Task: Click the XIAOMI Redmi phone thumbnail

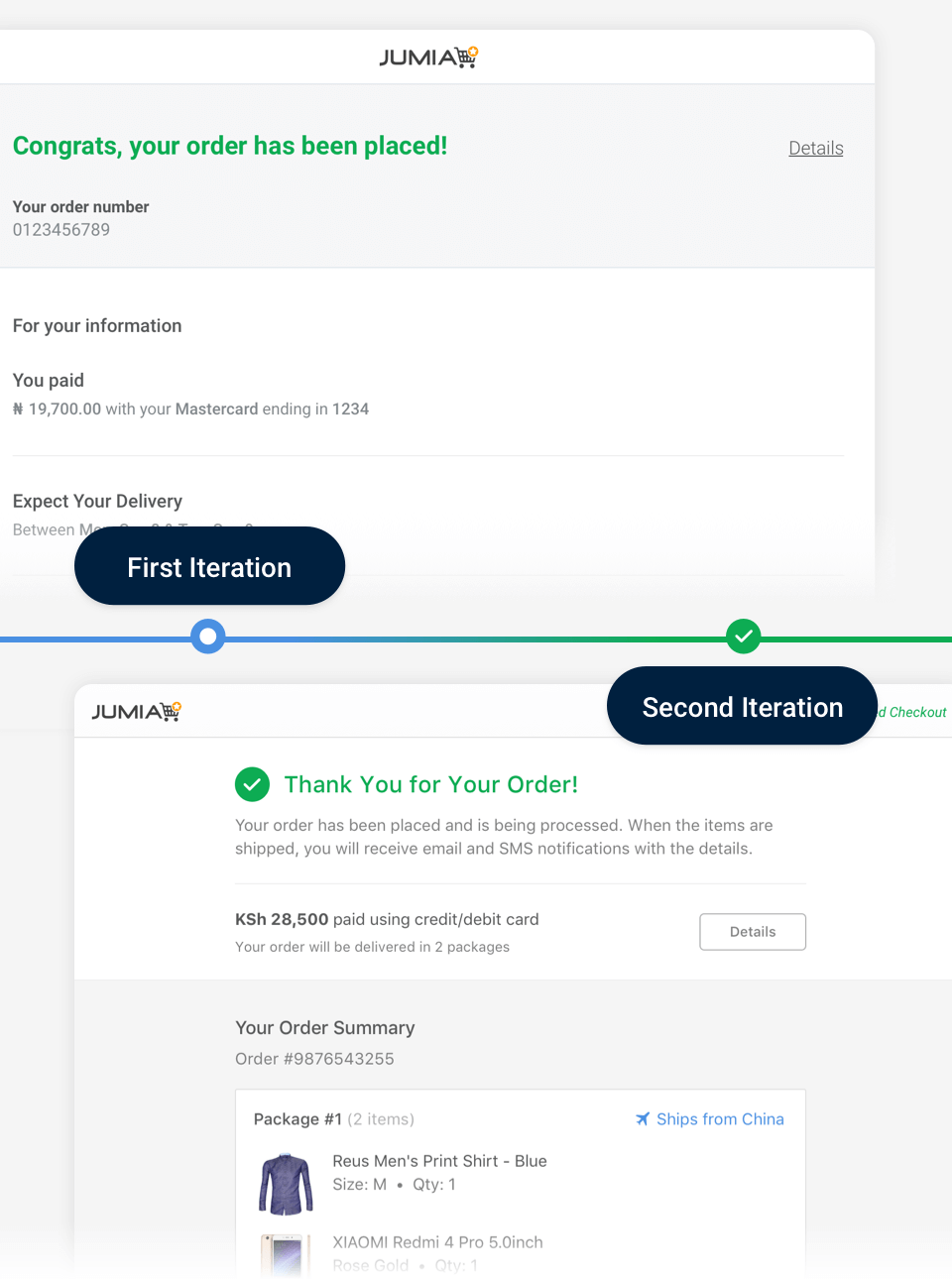Action: coord(285,1257)
